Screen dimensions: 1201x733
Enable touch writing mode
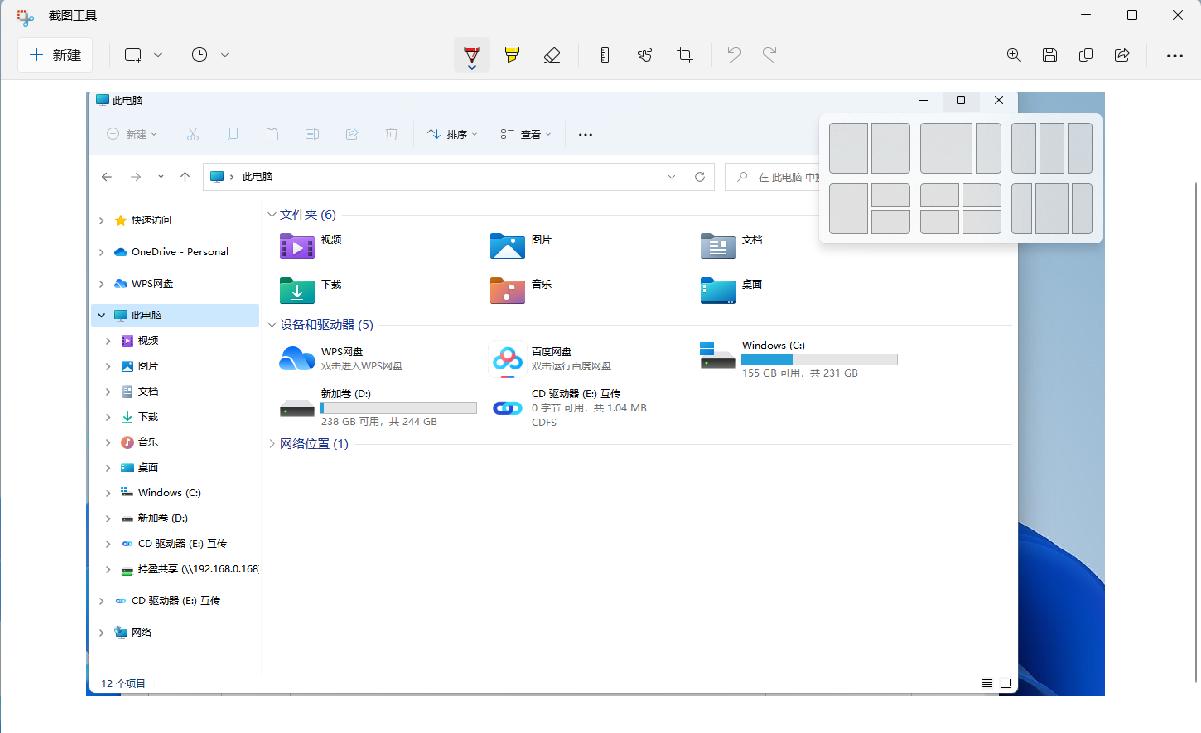tap(645, 55)
